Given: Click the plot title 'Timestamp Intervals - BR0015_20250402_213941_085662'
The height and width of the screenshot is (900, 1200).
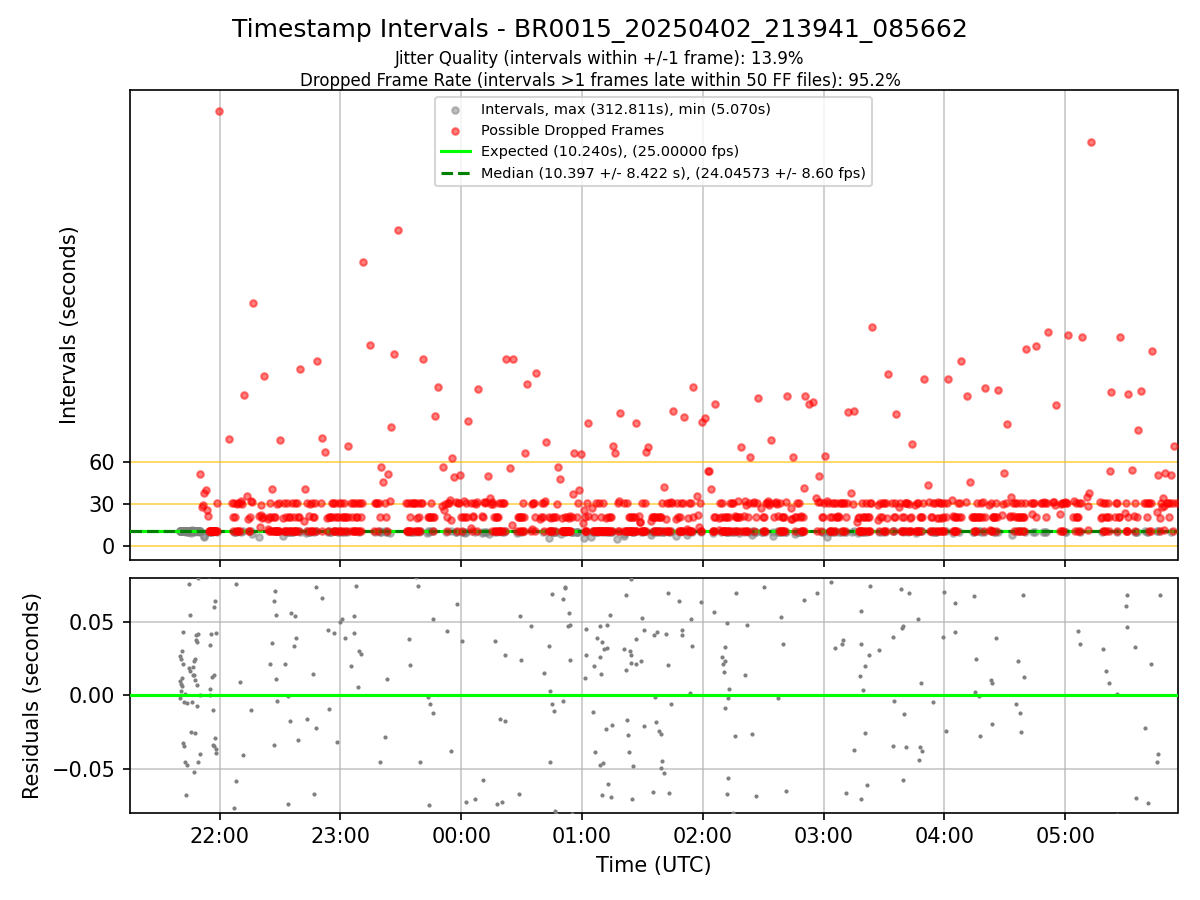Looking at the screenshot, I should click(600, 29).
